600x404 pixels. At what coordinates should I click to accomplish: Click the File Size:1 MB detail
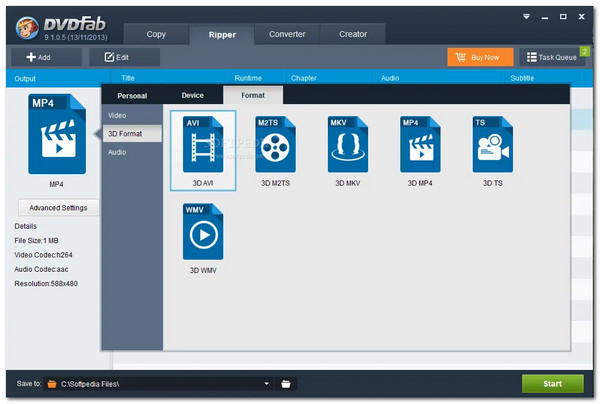click(36, 241)
